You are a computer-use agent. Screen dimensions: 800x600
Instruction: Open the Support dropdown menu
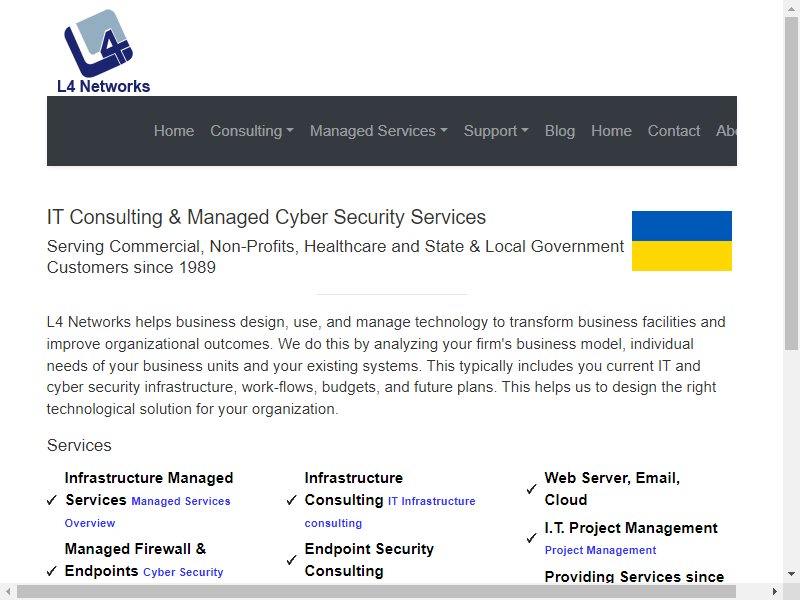coord(496,131)
